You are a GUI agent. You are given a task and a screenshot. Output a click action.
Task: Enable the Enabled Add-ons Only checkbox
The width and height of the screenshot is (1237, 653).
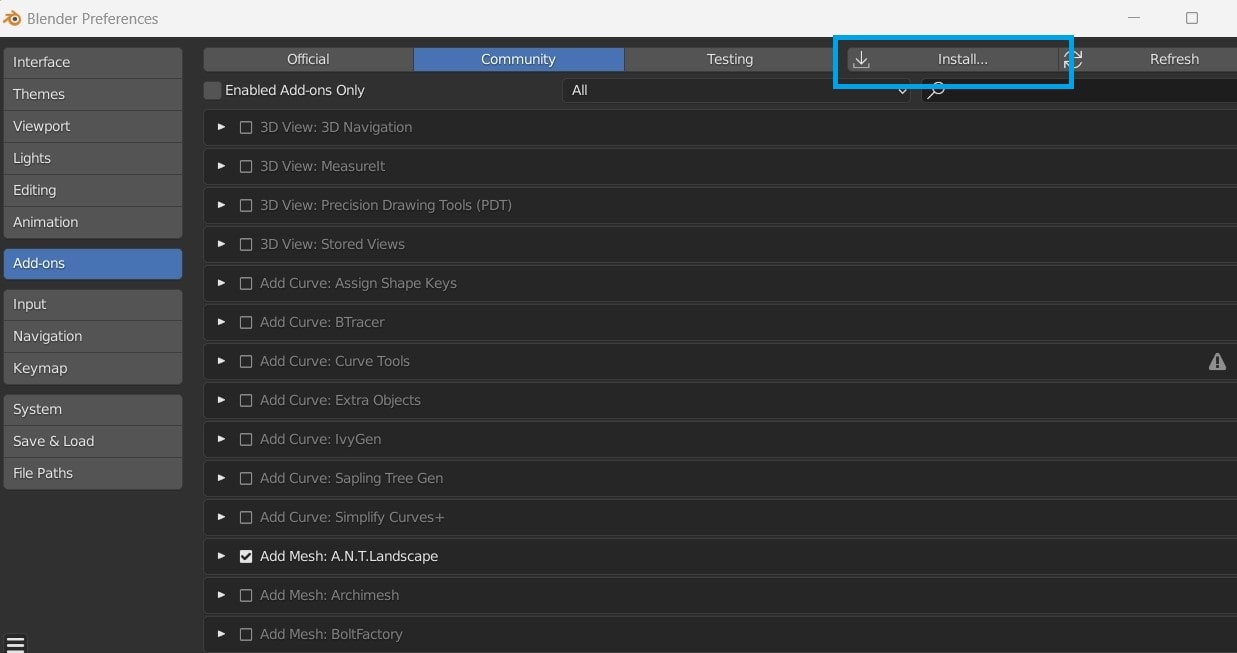pyautogui.click(x=212, y=90)
